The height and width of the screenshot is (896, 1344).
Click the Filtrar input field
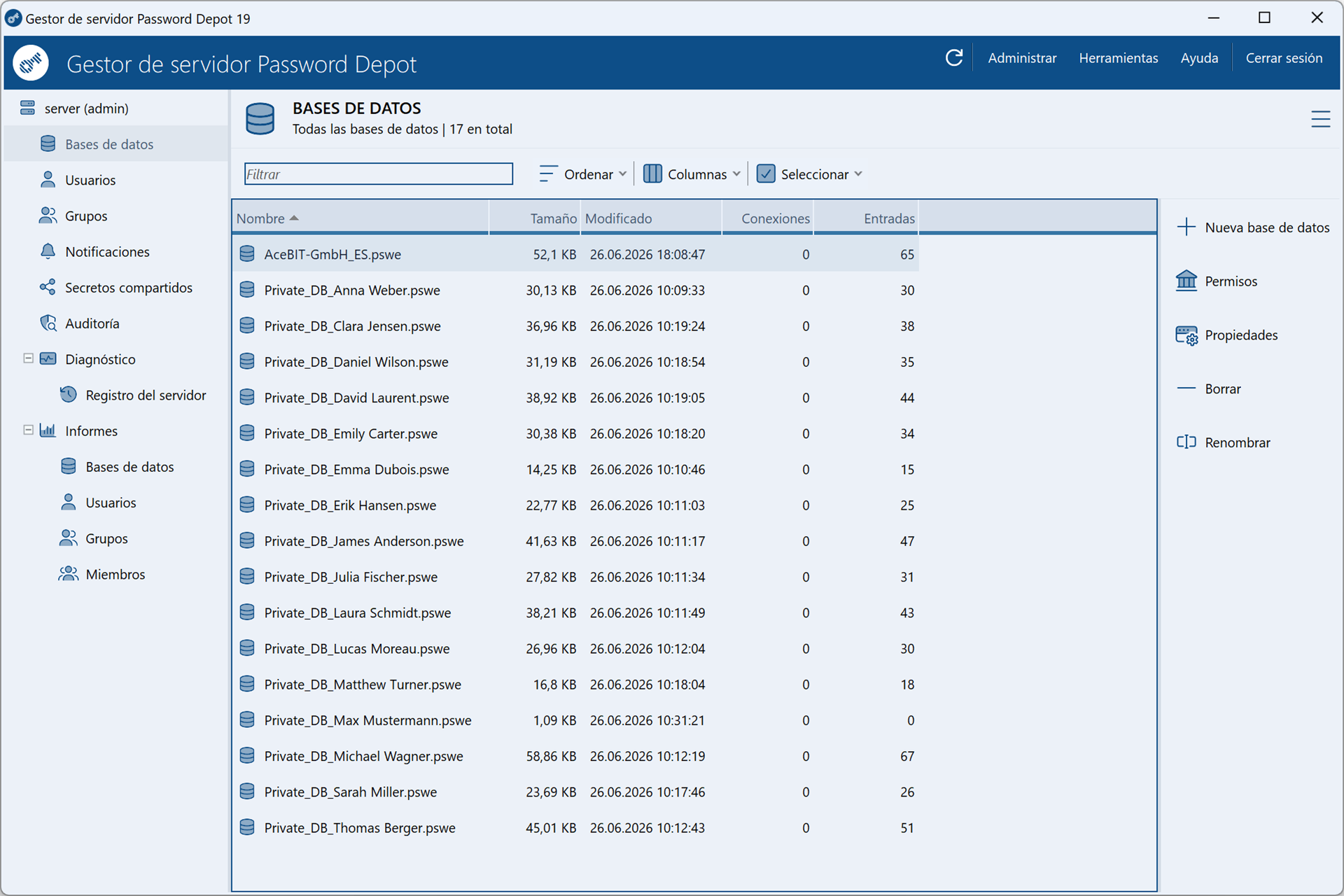pyautogui.click(x=379, y=174)
